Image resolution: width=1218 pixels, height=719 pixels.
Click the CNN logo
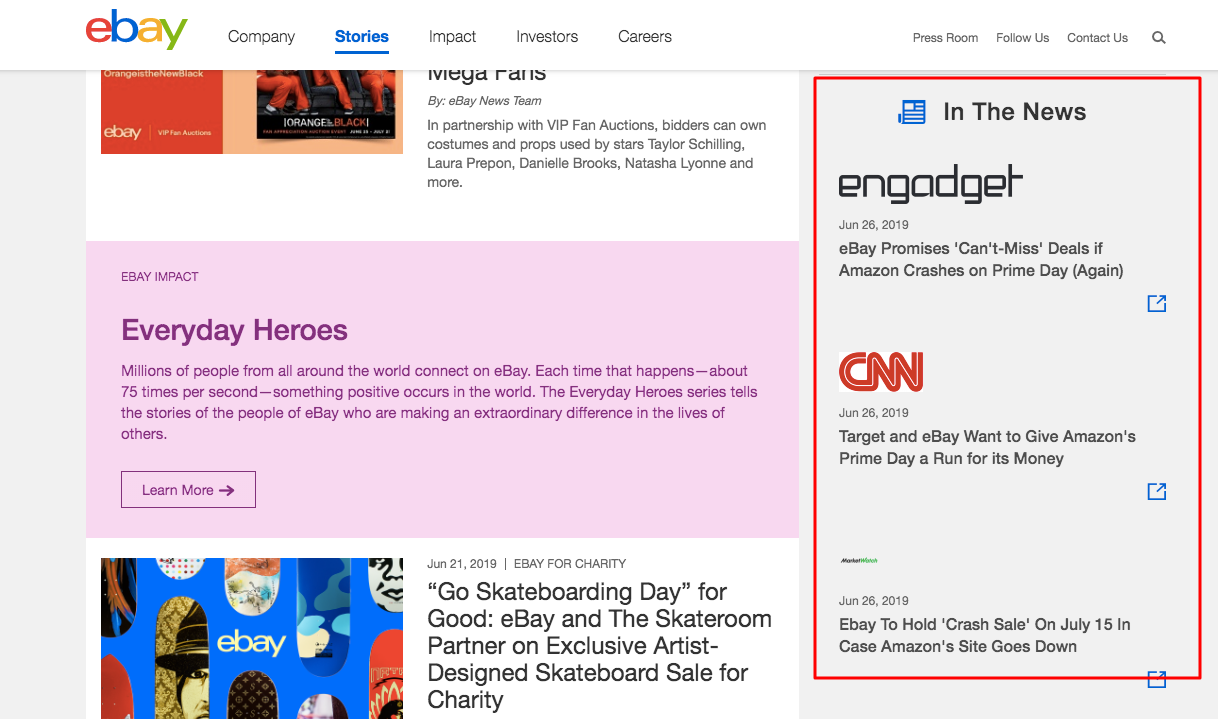(881, 371)
